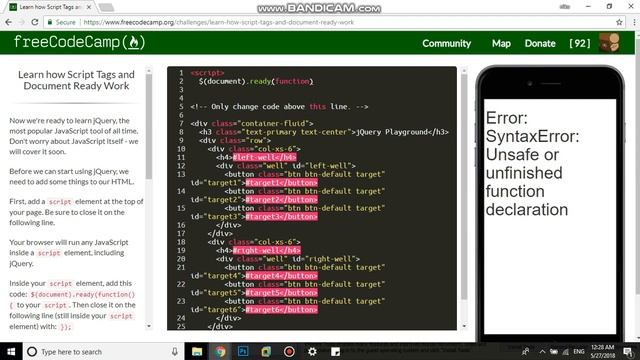Image resolution: width=640 pixels, height=360 pixels.
Task: Show hidden system tray icons
Action: tap(542, 351)
